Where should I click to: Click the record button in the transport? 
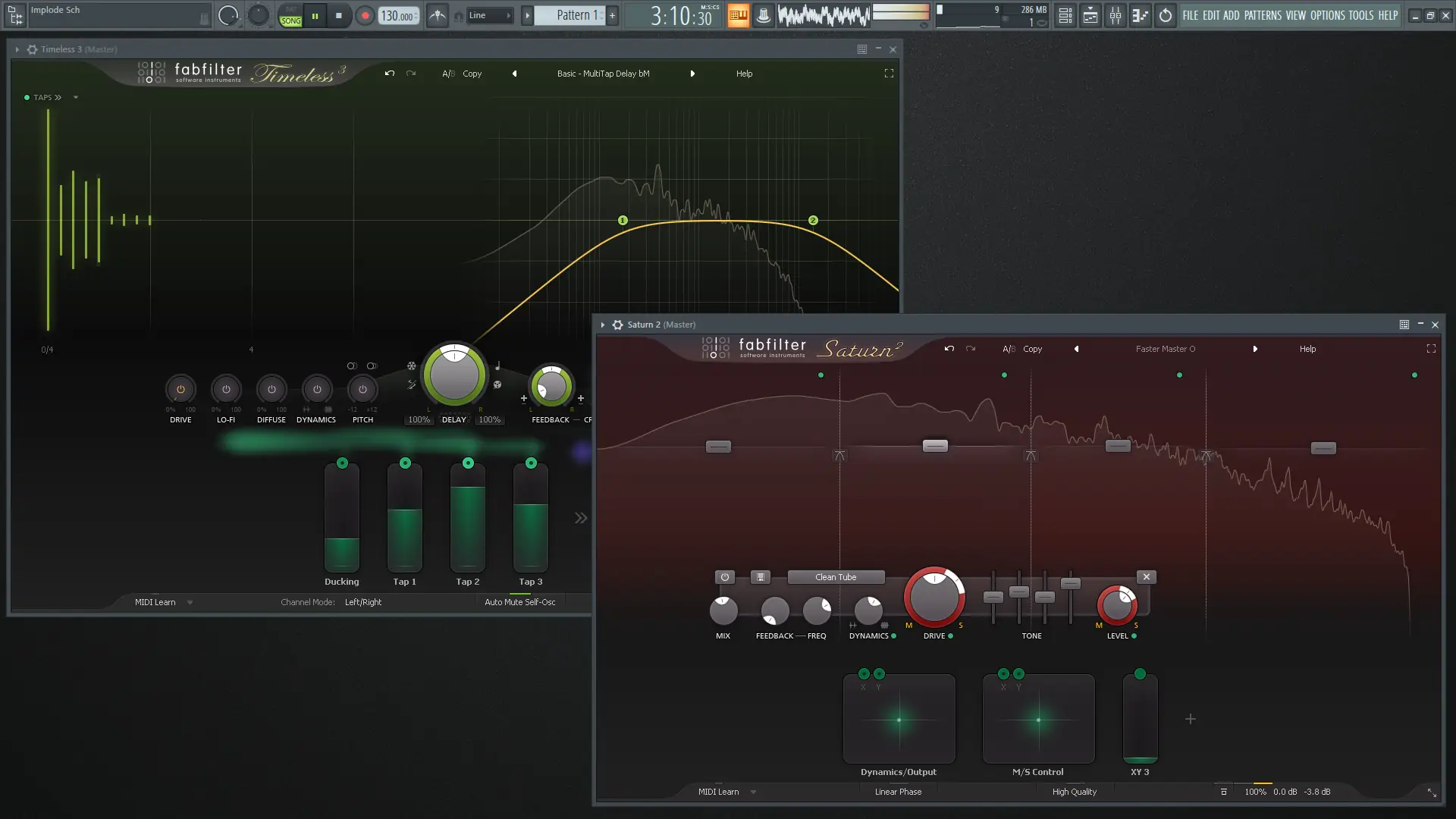point(365,15)
